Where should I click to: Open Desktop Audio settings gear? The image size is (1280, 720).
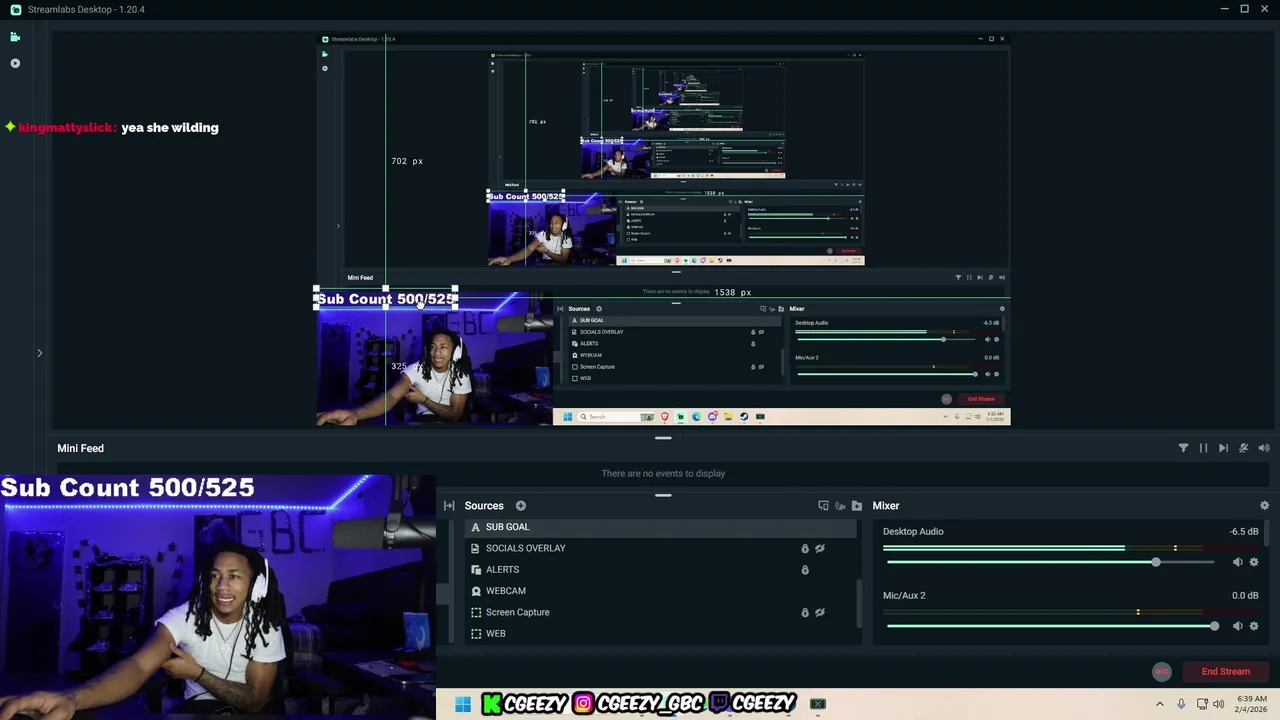[x=1254, y=562]
